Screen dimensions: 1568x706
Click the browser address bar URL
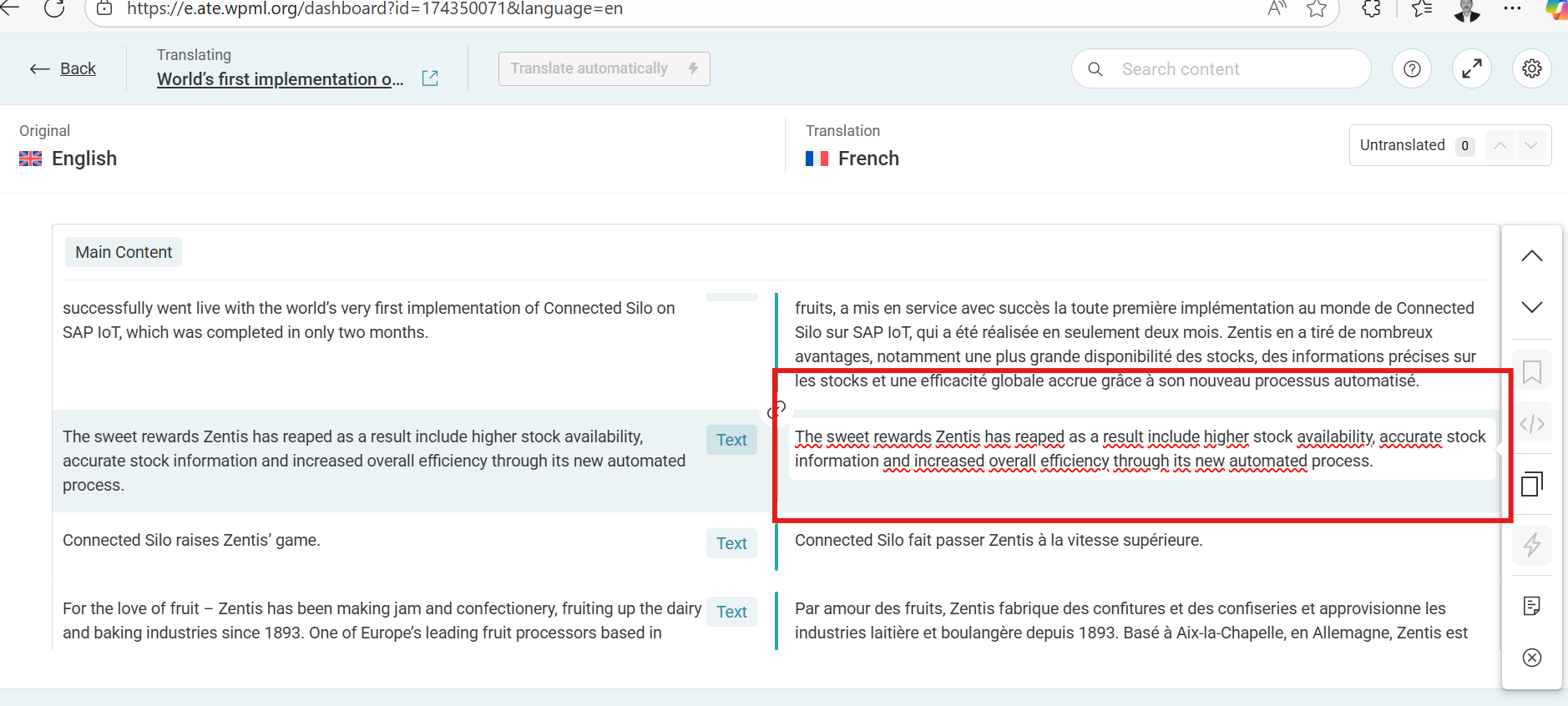tap(375, 9)
